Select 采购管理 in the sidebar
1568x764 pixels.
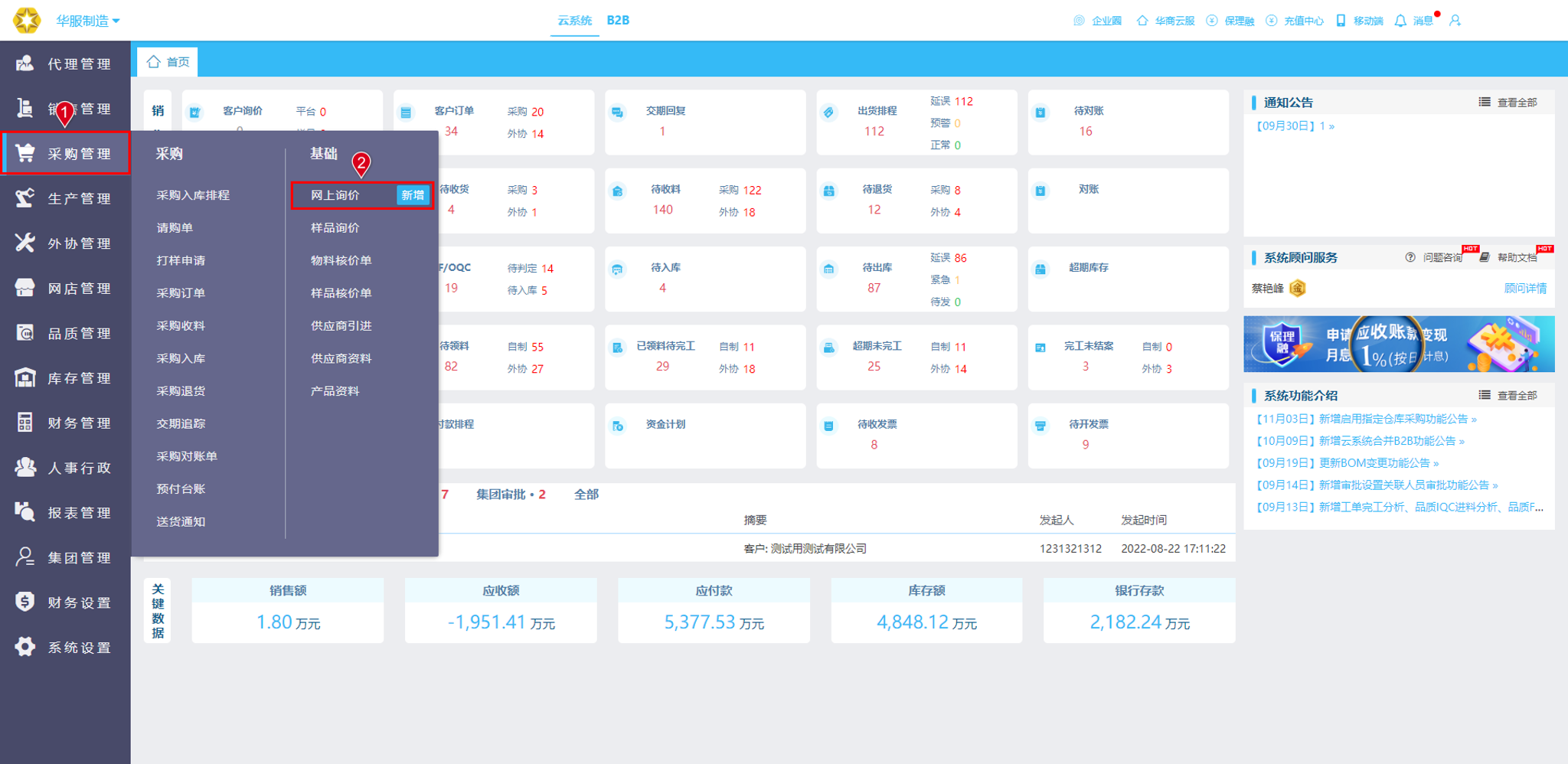65,154
